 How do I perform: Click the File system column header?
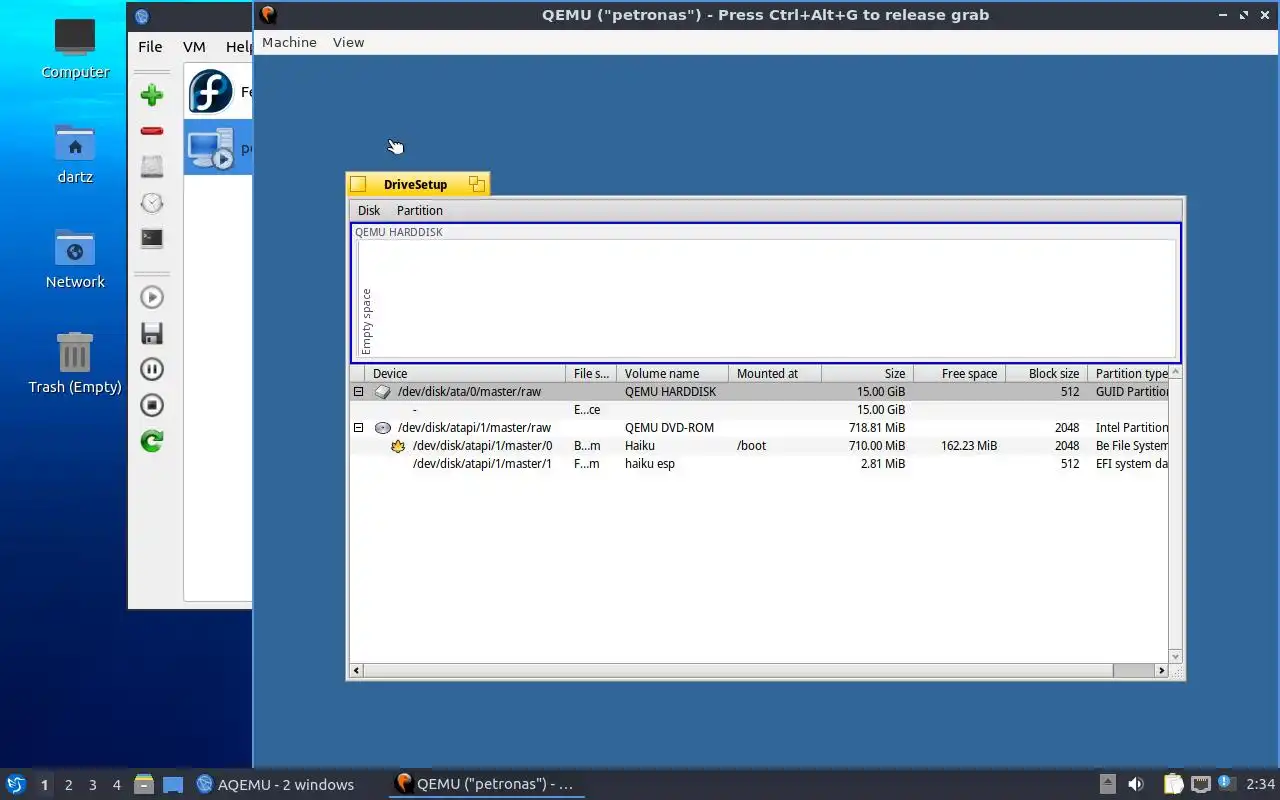click(591, 374)
